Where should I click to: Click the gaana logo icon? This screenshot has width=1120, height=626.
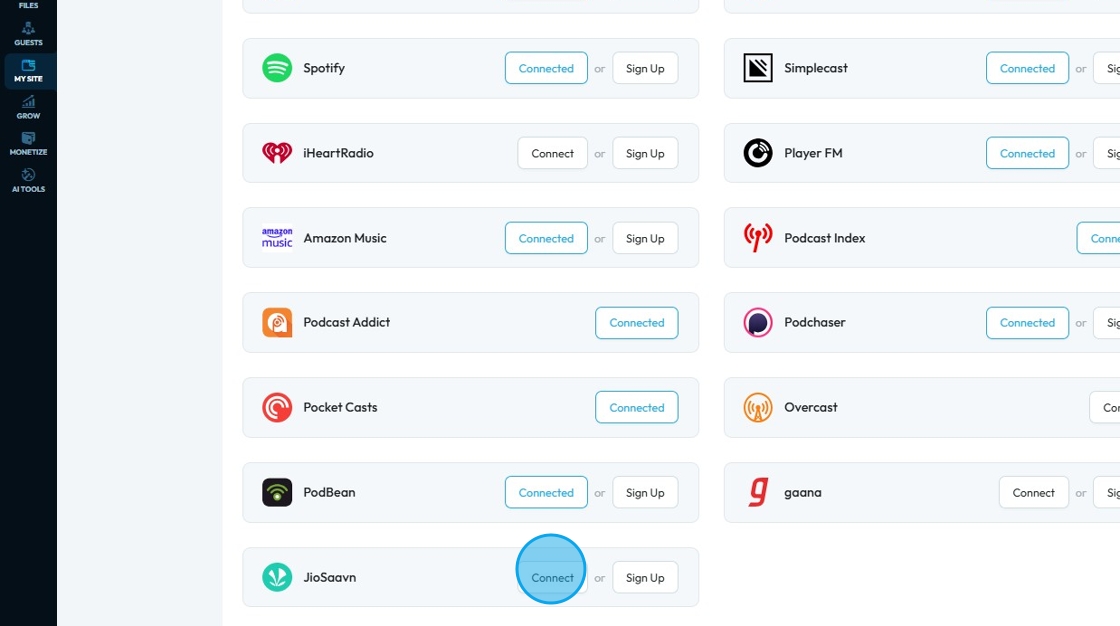coord(758,492)
